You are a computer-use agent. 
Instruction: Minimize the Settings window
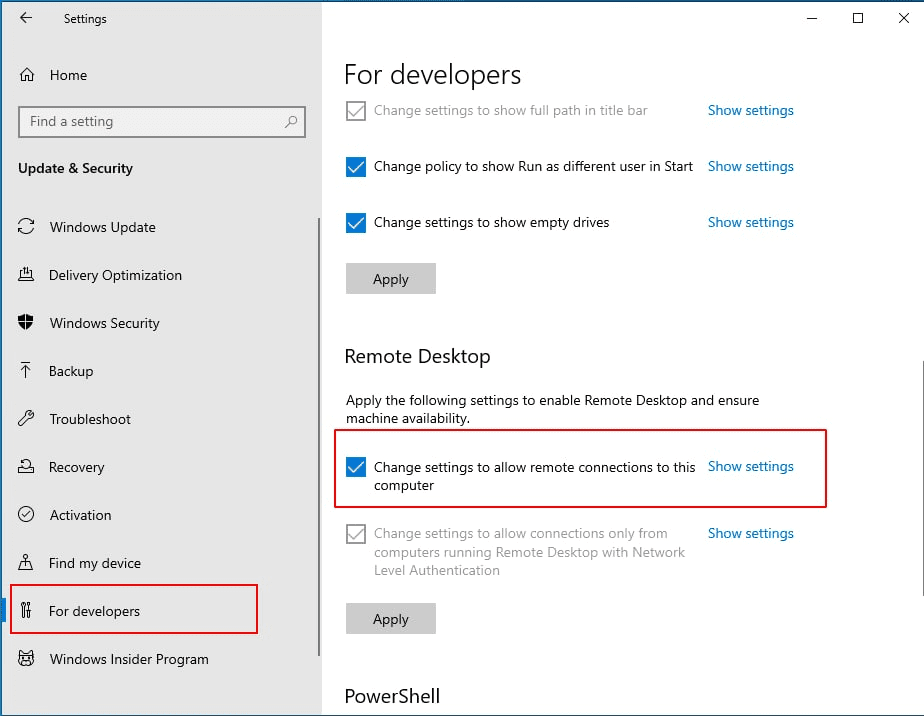[x=812, y=18]
